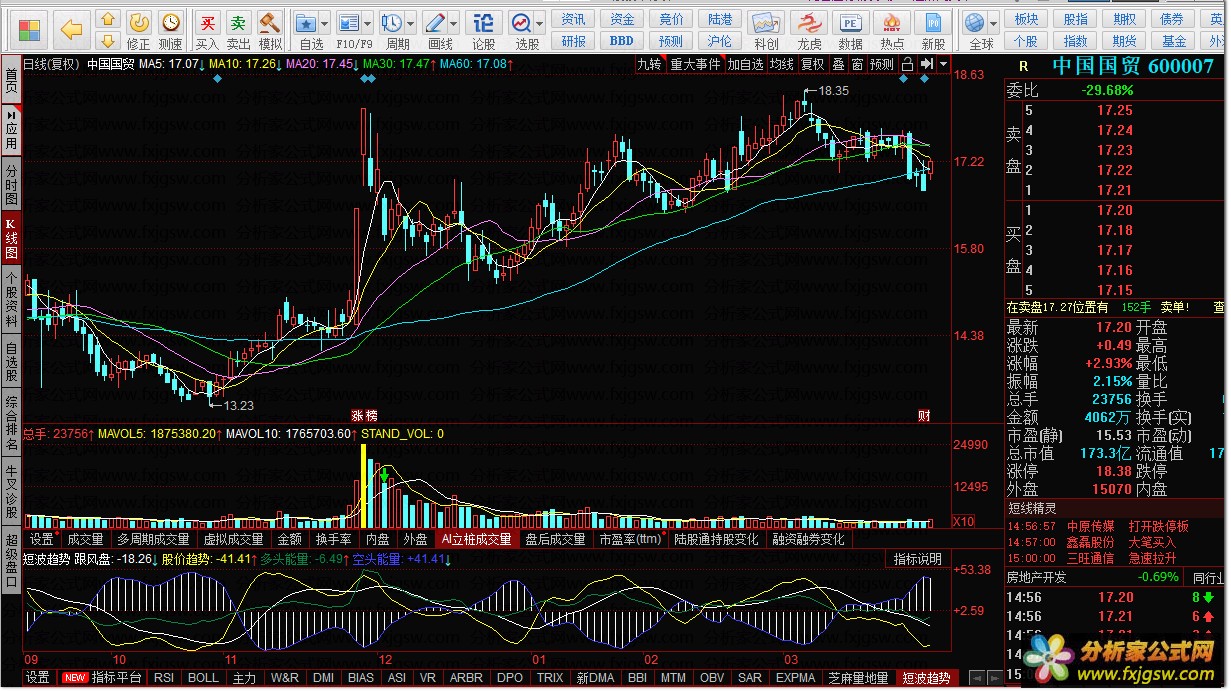Open 指标说明 indicator description
This screenshot has width=1231, height=691.
click(918, 559)
